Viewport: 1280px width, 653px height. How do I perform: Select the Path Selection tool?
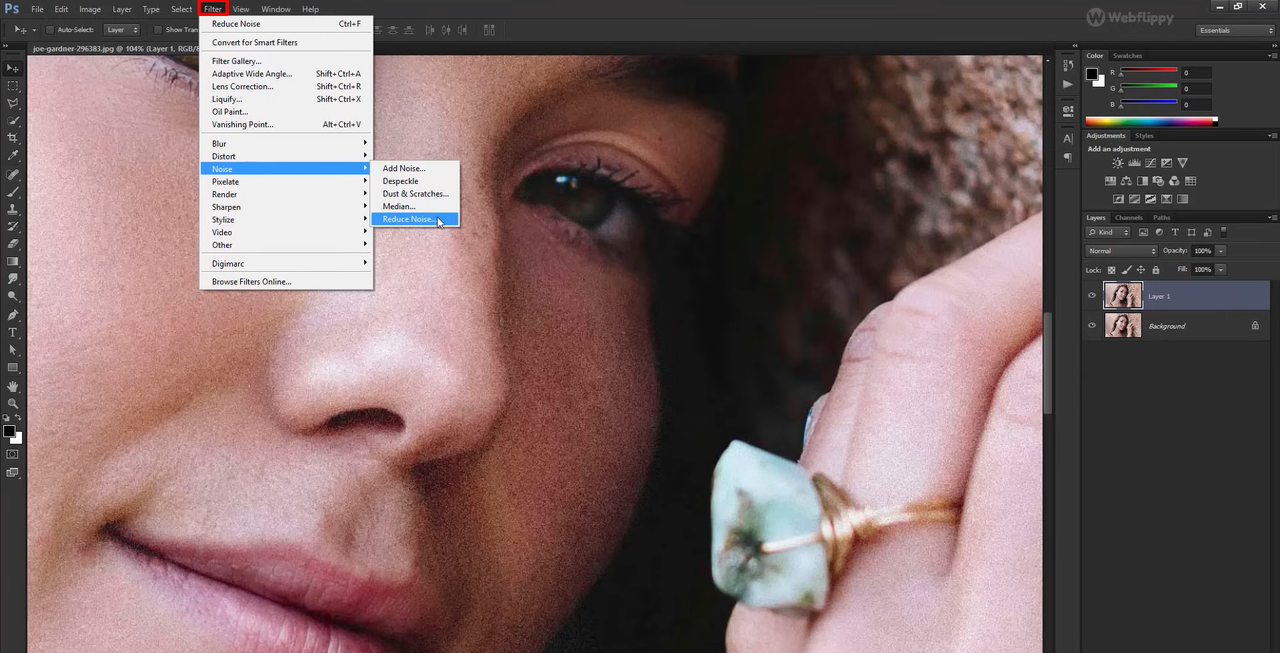12,350
